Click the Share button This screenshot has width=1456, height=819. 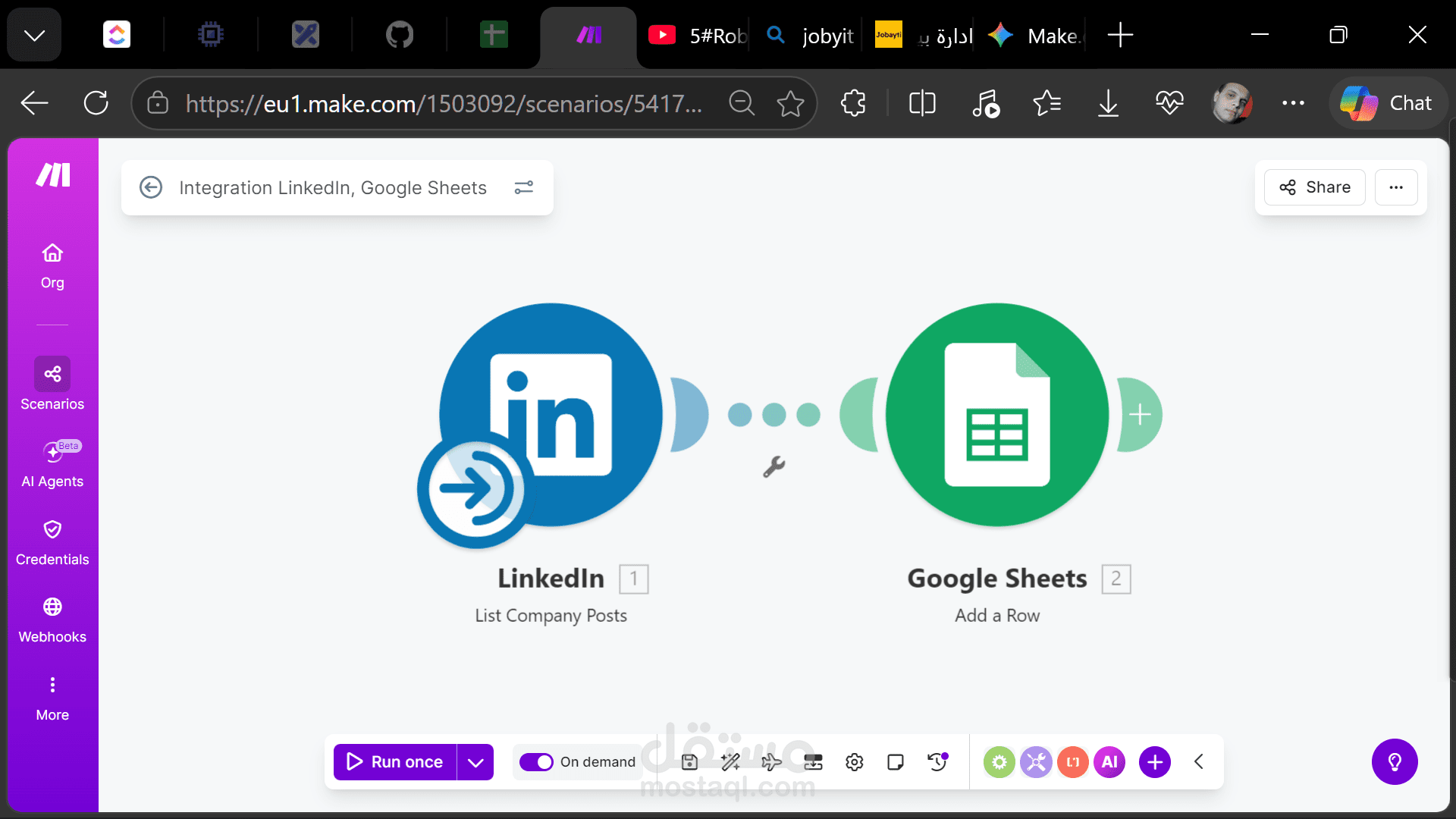1315,187
